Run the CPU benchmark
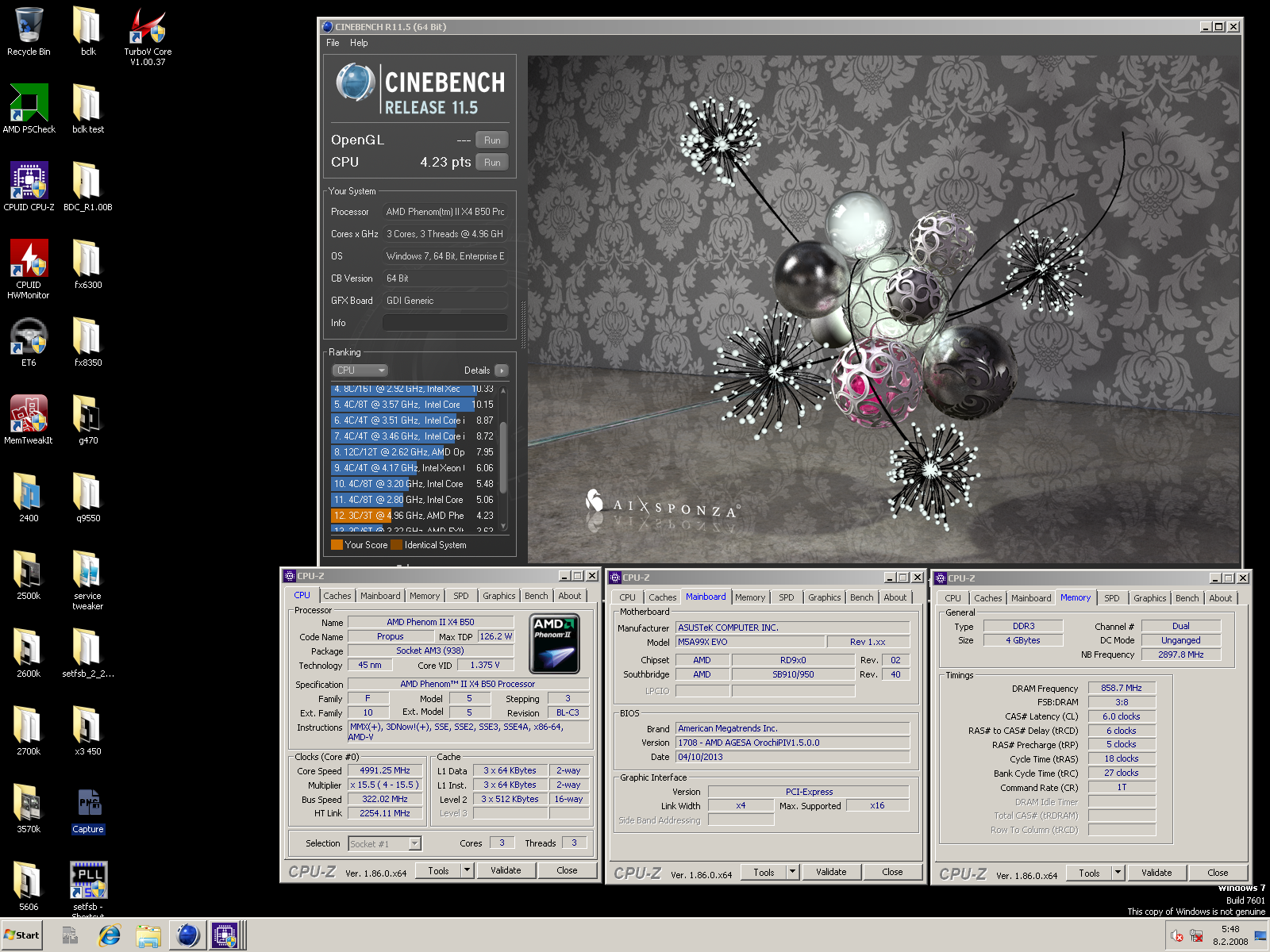Screen dimensions: 1270x952 492,163
